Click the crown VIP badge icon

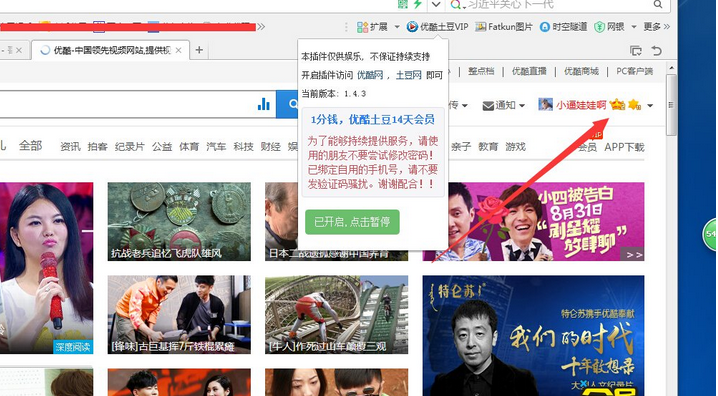coord(617,105)
